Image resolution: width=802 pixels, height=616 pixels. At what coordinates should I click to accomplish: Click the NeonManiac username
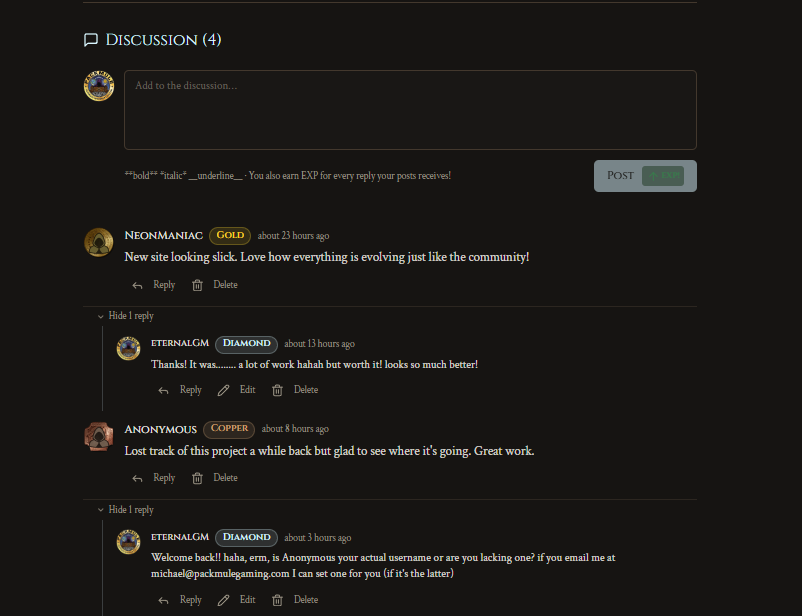[164, 236]
